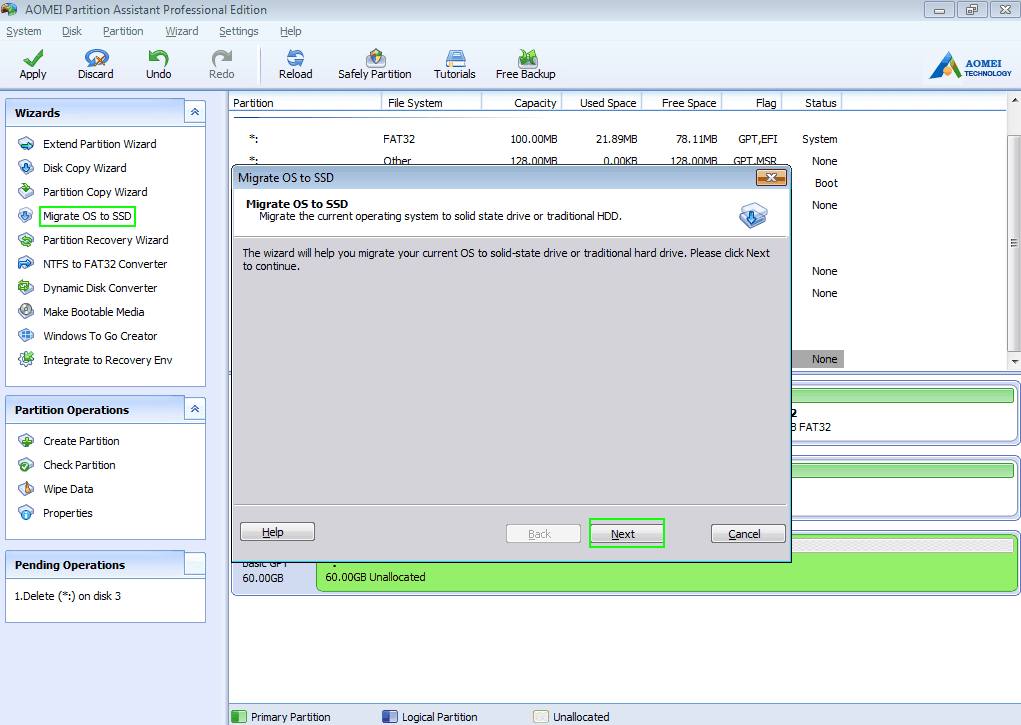Open the Partition Copy Wizard link
This screenshot has height=725, width=1021.
click(95, 192)
